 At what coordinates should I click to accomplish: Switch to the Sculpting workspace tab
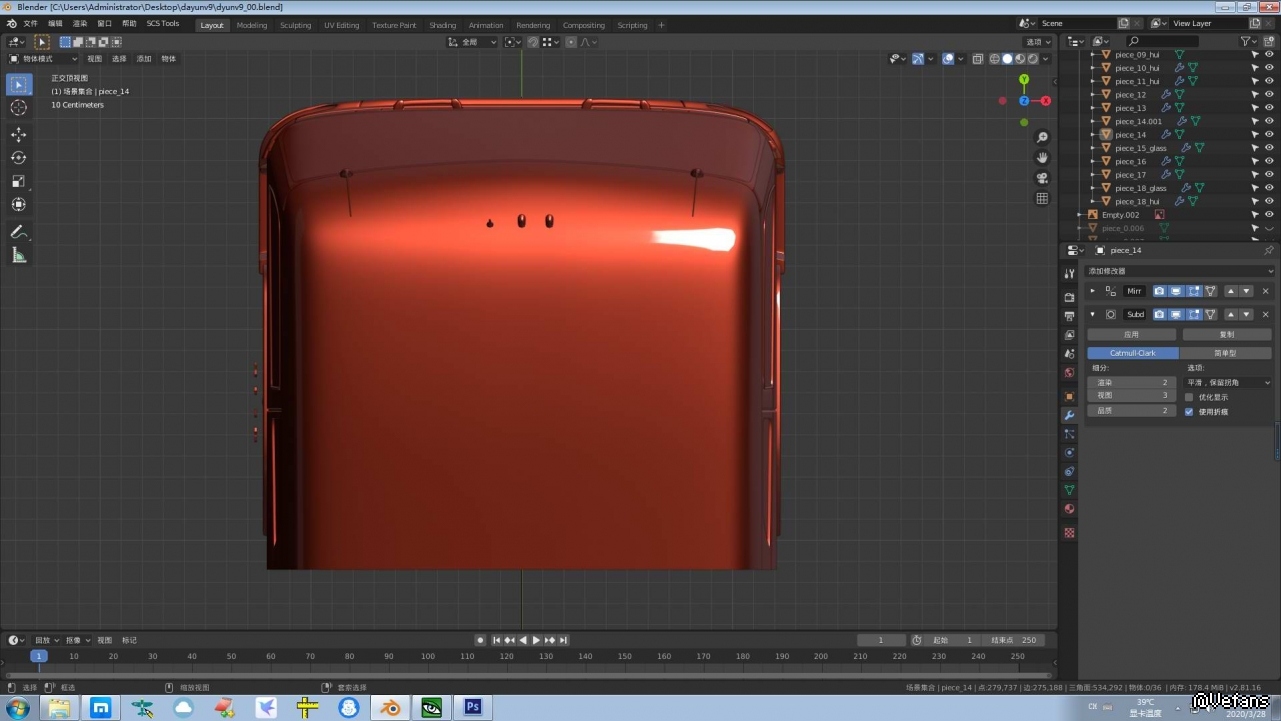tap(295, 25)
